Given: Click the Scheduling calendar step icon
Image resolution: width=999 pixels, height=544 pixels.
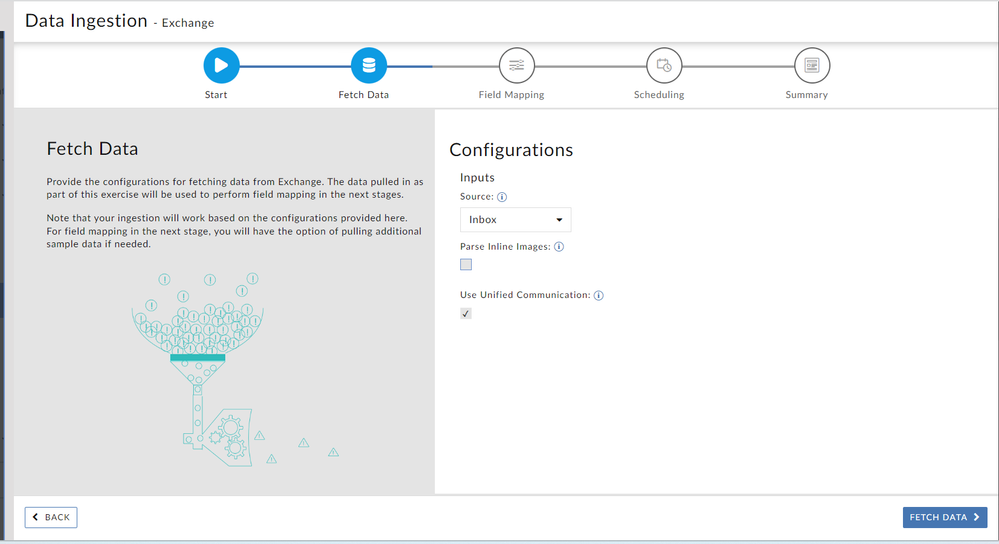Looking at the screenshot, I should pyautogui.click(x=664, y=66).
